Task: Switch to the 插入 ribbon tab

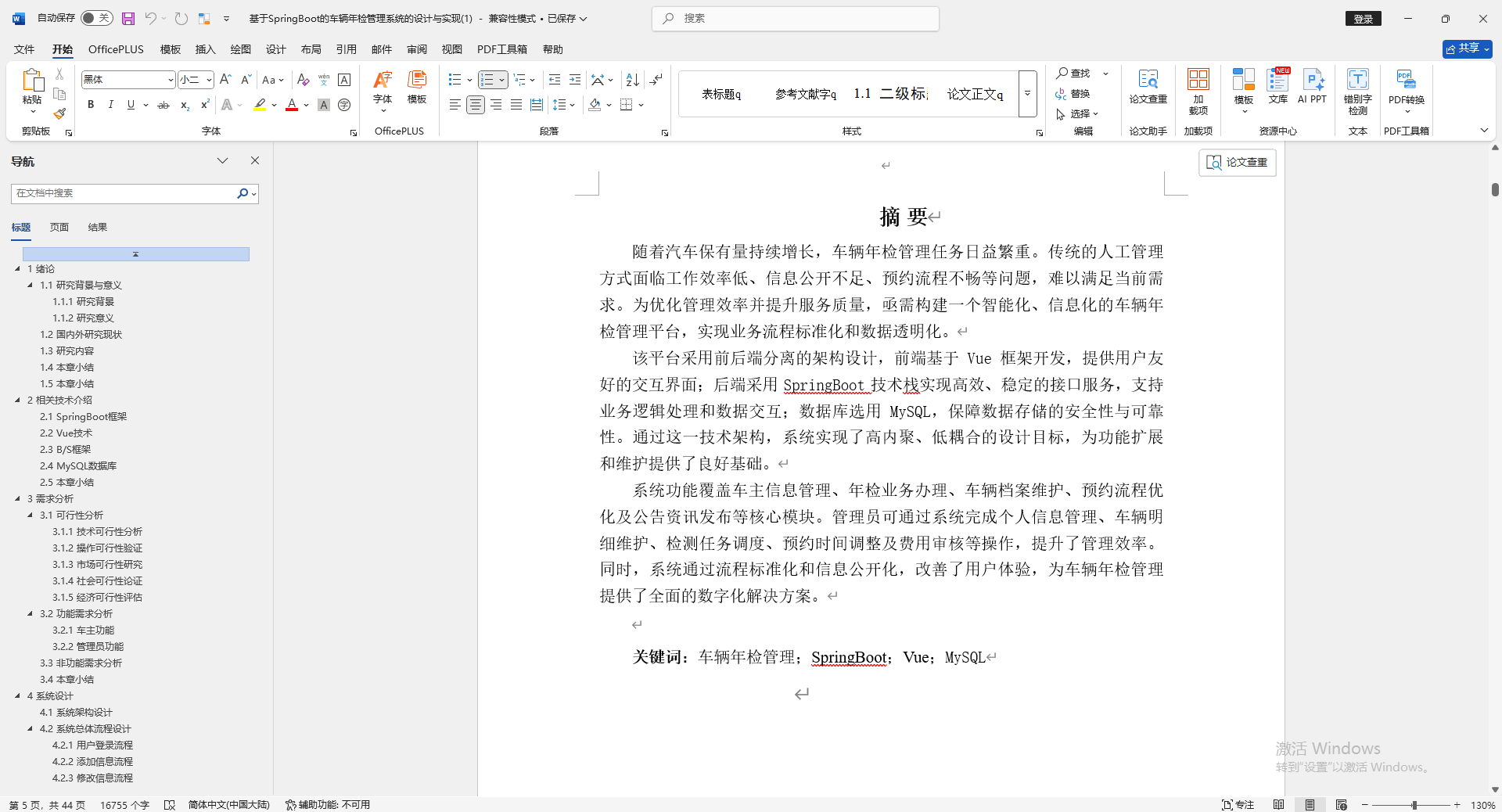Action: coord(205,49)
